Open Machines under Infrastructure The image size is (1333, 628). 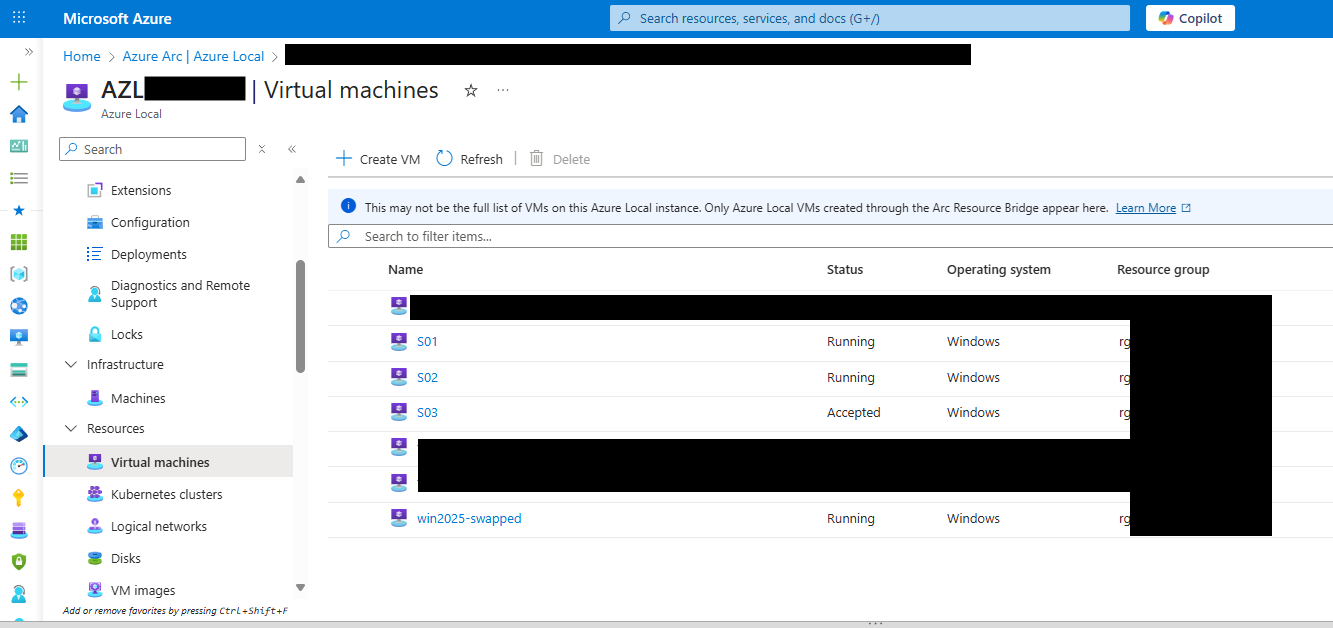point(138,398)
